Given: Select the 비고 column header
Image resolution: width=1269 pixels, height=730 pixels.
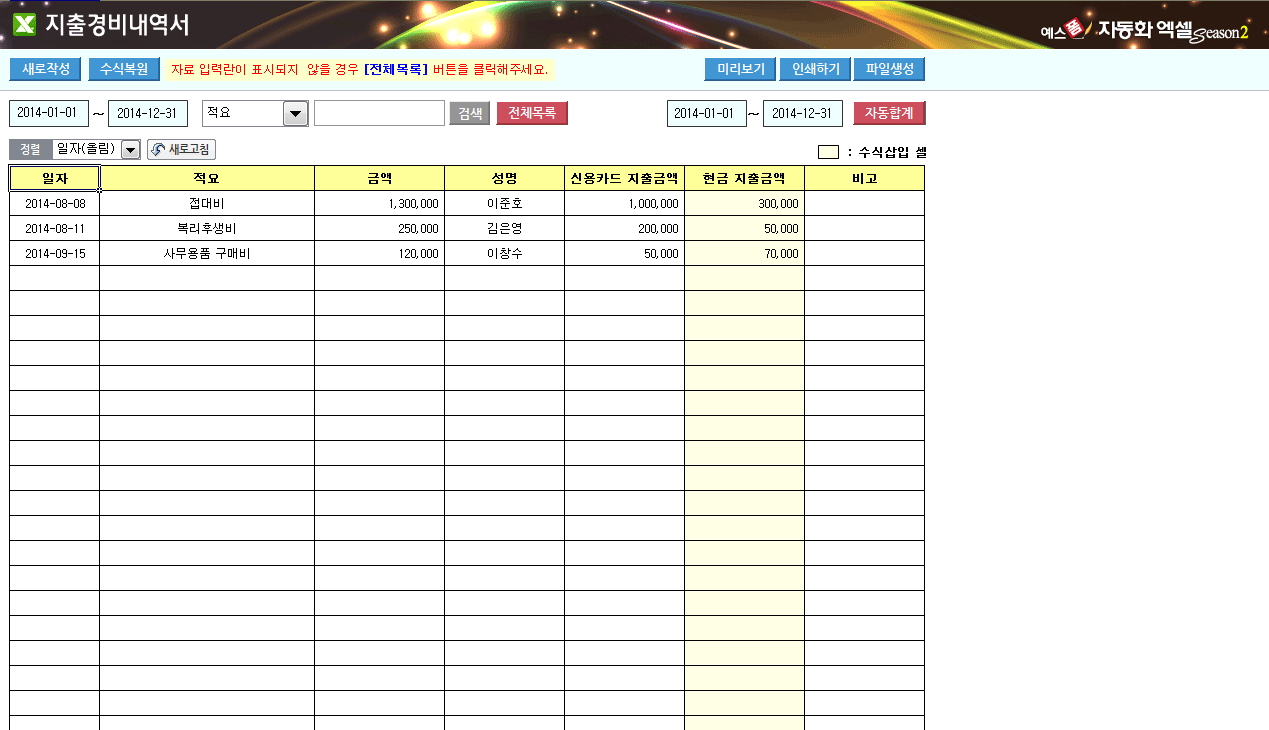Looking at the screenshot, I should [x=864, y=178].
